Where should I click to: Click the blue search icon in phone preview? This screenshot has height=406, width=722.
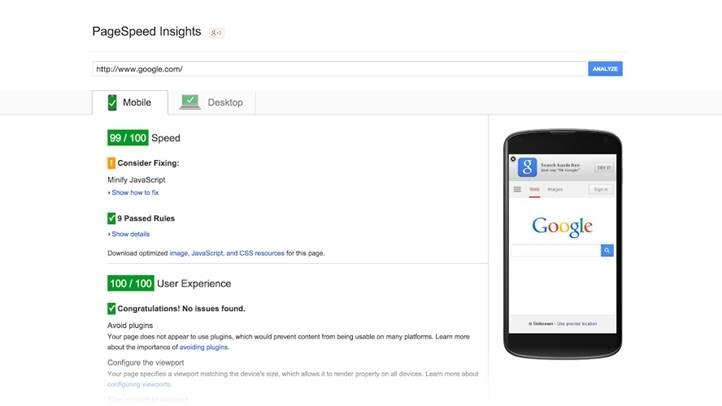606,250
